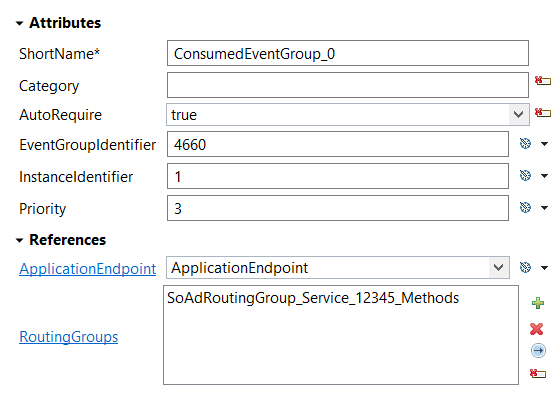
Task: Remove routing group with red X
Action: 536,329
